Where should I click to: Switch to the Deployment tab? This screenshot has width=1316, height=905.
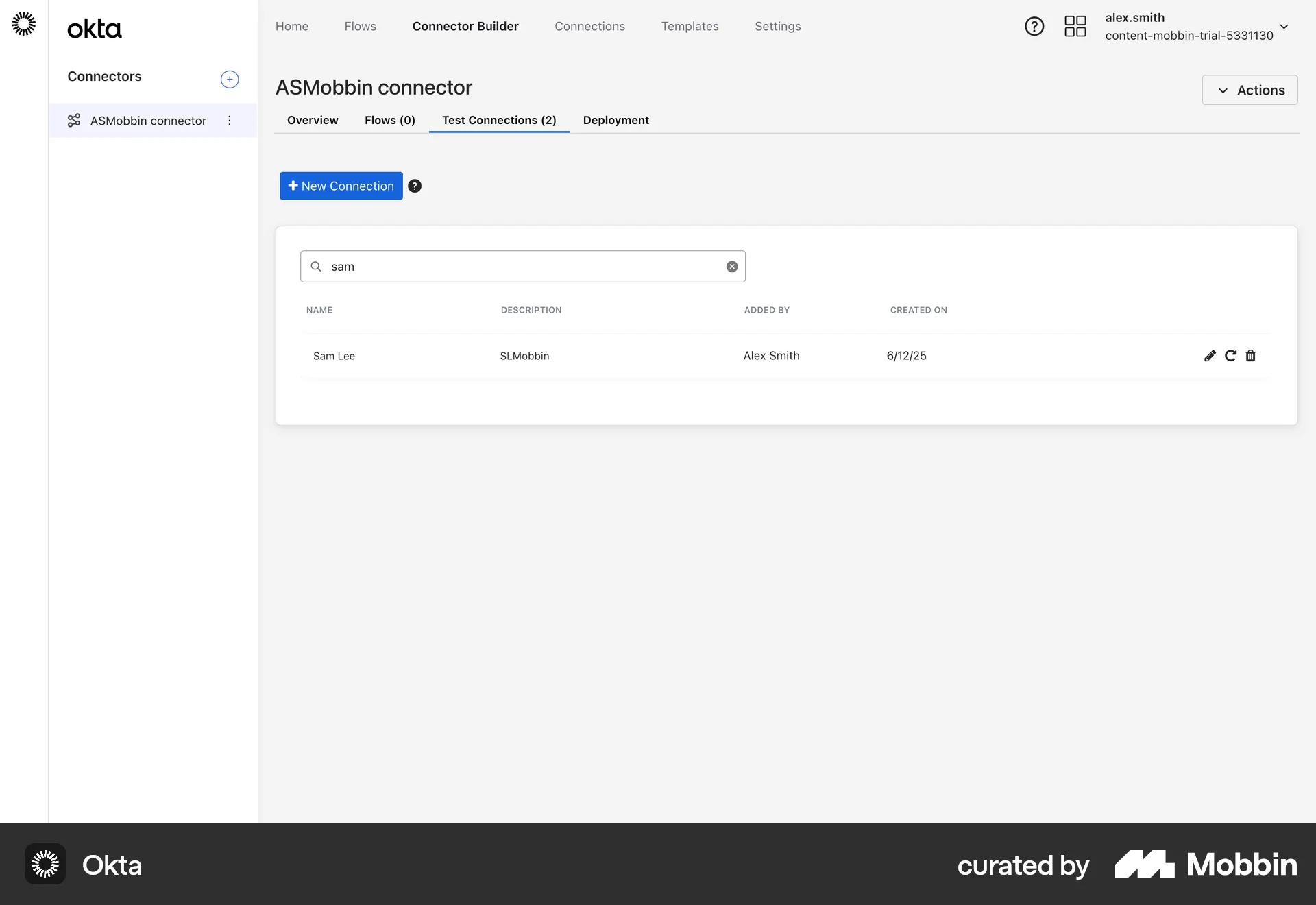(x=616, y=120)
